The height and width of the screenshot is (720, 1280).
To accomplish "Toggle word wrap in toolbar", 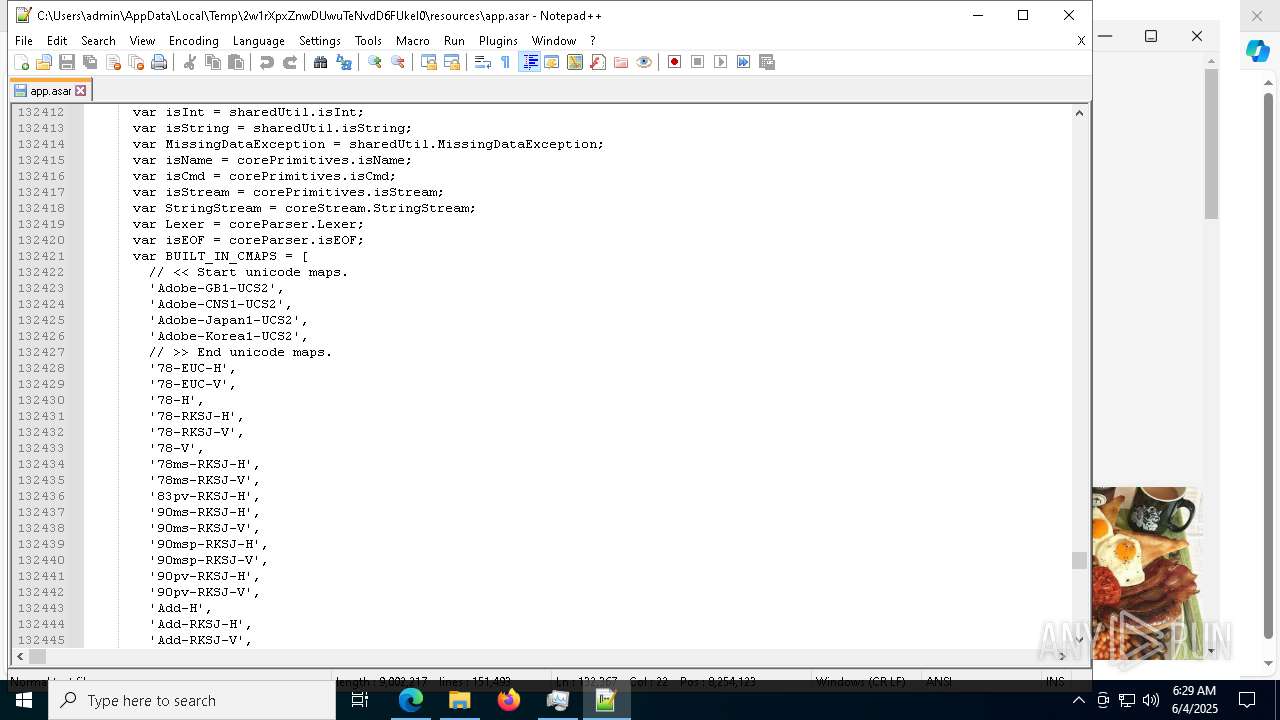I will point(483,62).
